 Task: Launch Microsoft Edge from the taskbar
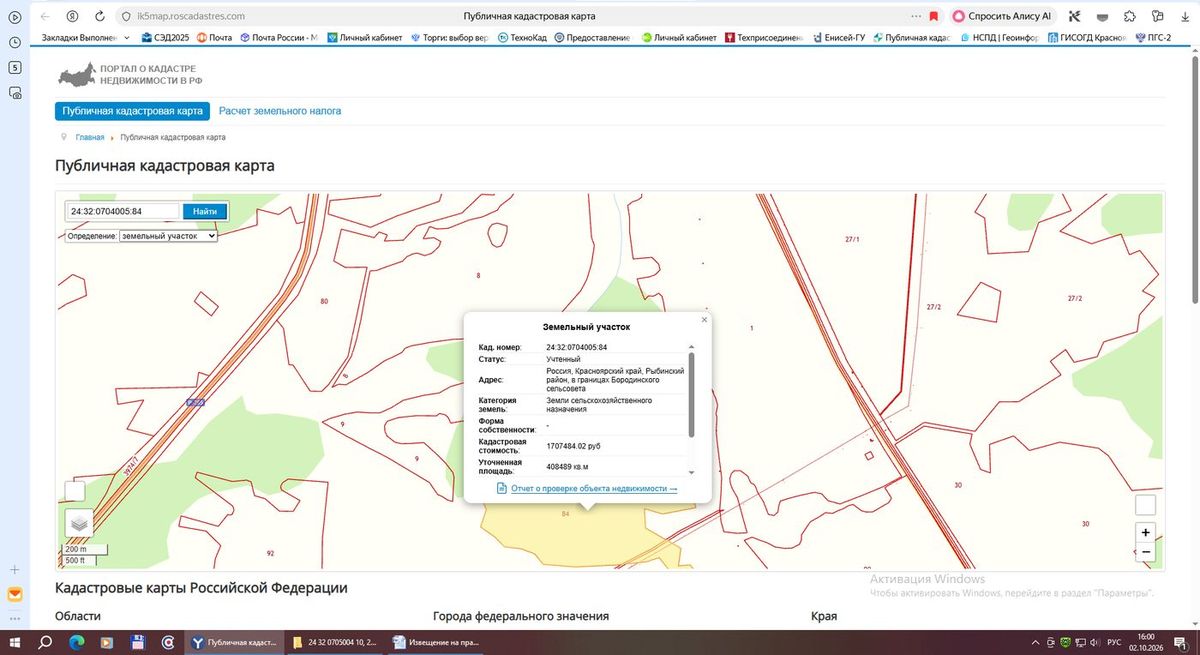[78, 641]
